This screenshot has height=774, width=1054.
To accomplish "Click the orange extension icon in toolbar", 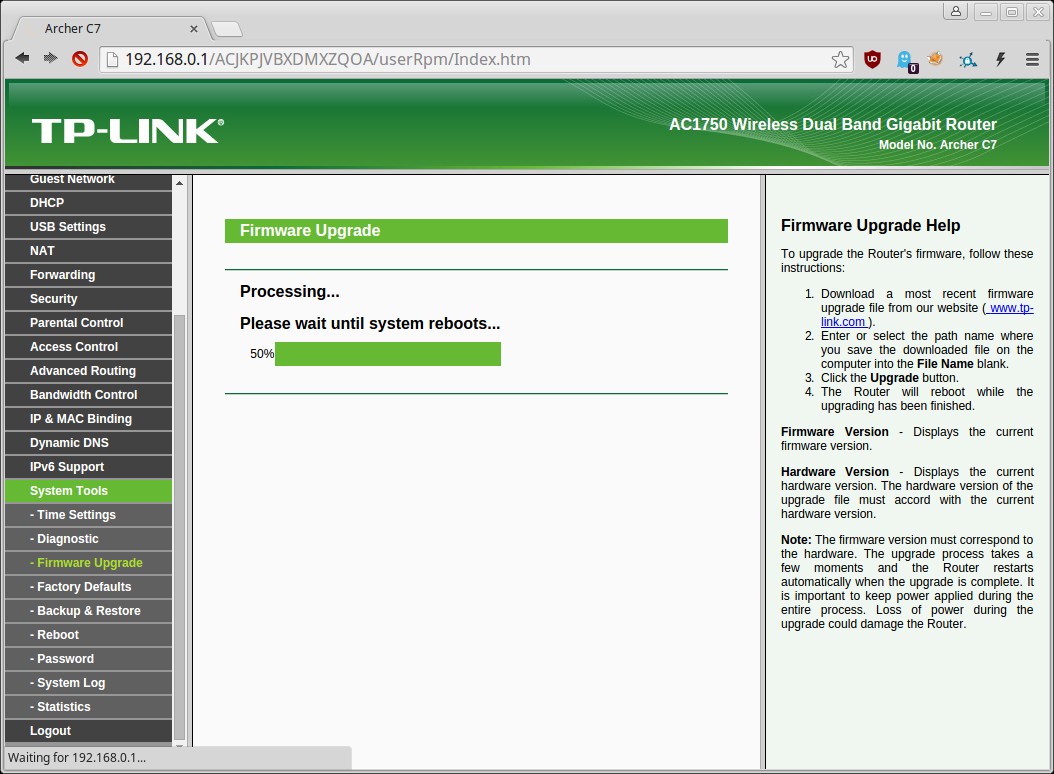I will point(935,59).
